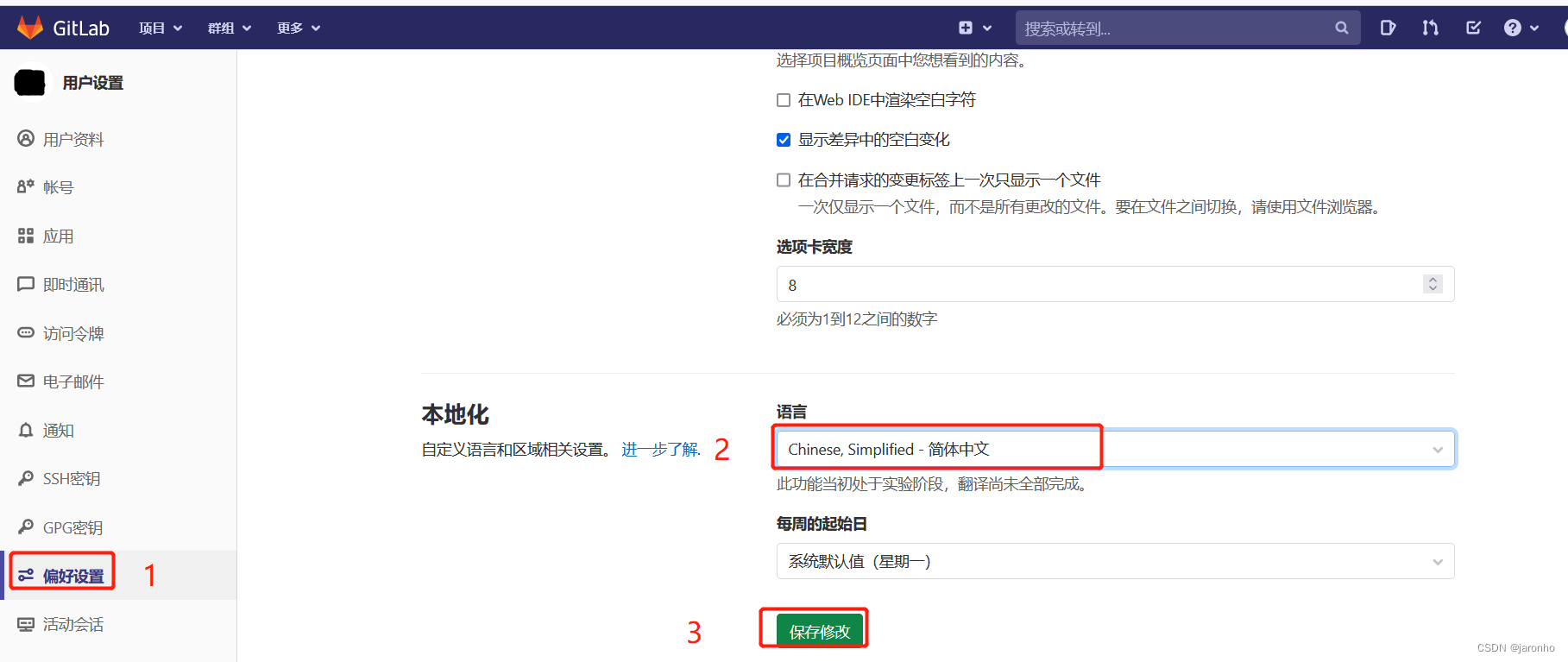Click the 选项卡宽度 number input
Image resolution: width=1568 pixels, height=662 pixels.
point(1115,284)
